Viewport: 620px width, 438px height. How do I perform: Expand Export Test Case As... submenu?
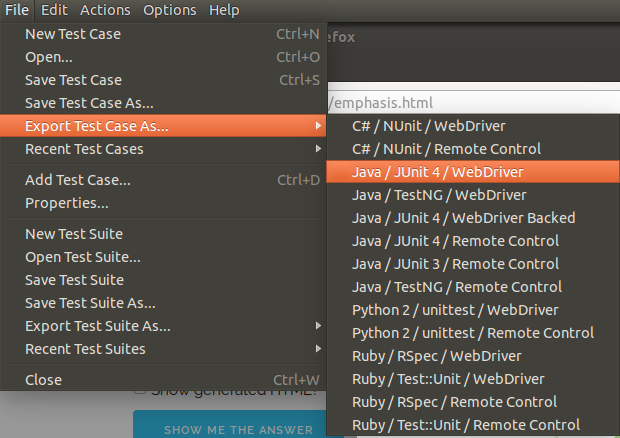163,126
